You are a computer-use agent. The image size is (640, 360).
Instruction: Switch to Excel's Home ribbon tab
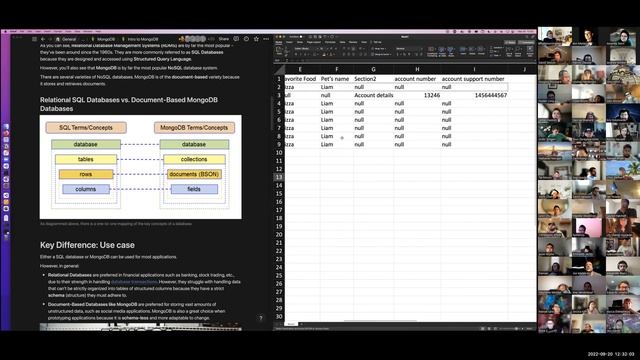279,42
